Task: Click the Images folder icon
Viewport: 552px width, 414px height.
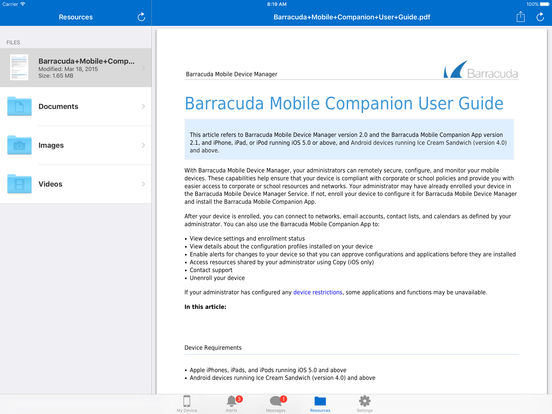Action: [19, 145]
